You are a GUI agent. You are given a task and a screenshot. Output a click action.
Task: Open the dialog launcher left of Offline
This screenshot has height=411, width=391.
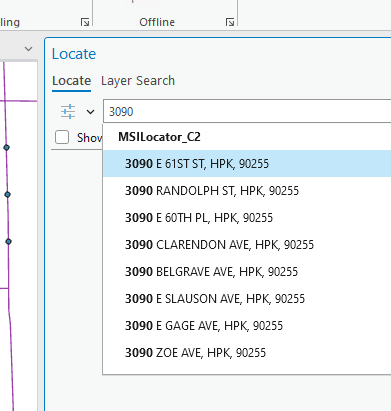point(85,22)
